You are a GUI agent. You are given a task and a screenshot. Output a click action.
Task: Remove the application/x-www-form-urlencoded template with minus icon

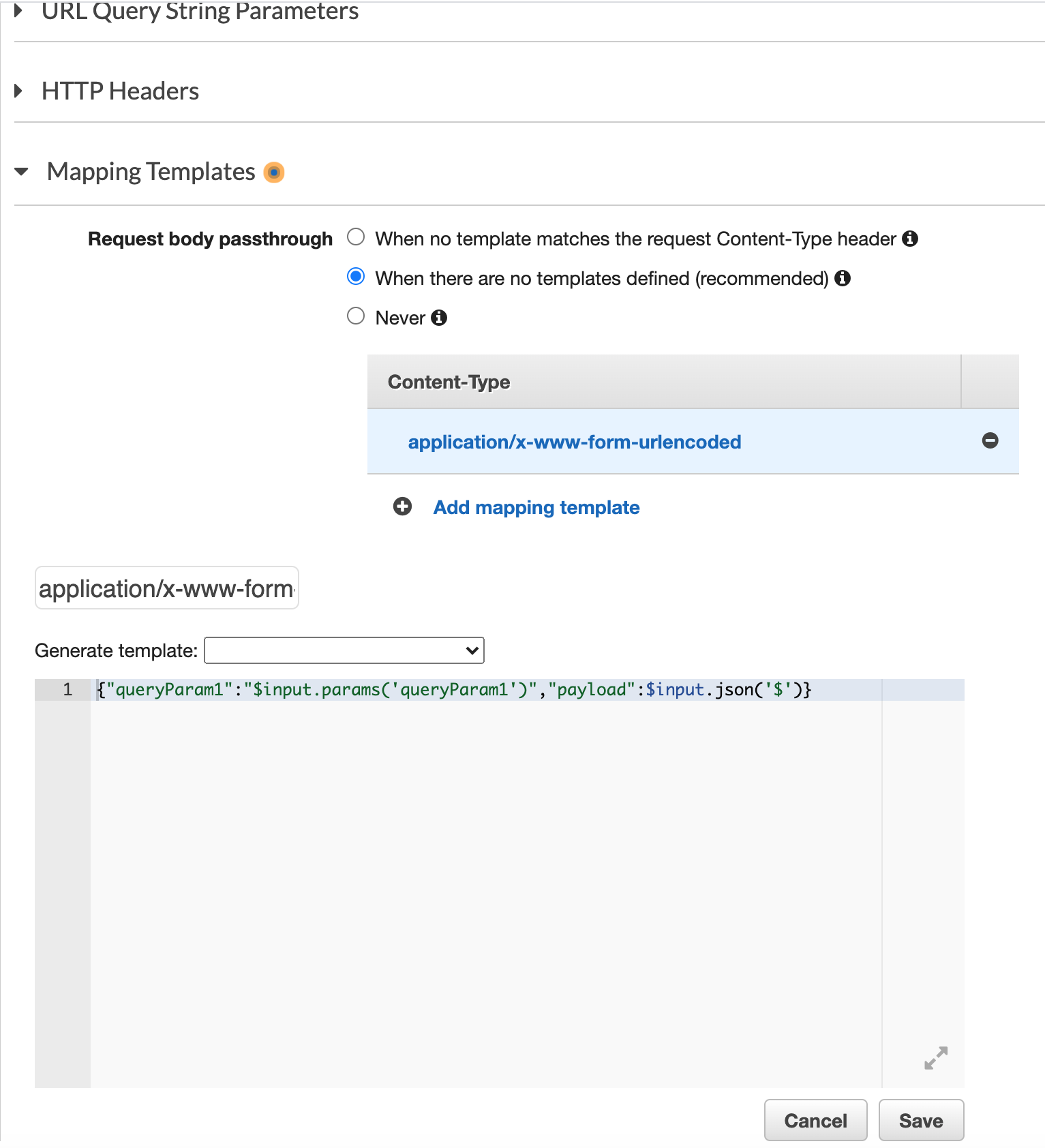coord(990,441)
